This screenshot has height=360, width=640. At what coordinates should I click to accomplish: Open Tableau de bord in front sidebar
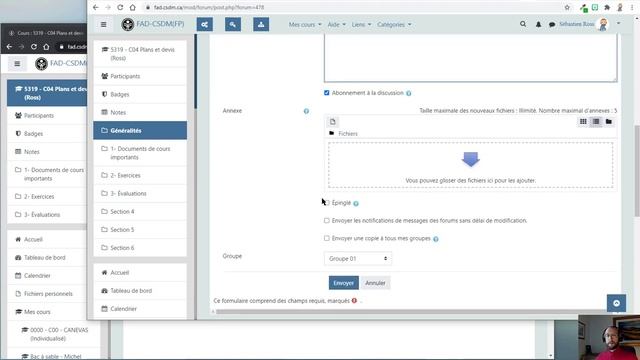click(x=140, y=291)
